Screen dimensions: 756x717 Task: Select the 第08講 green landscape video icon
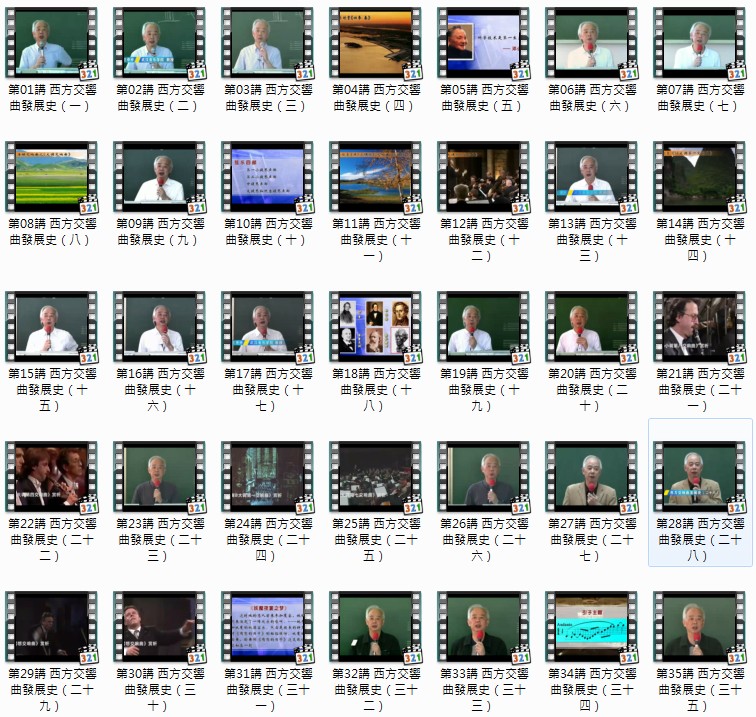click(51, 177)
